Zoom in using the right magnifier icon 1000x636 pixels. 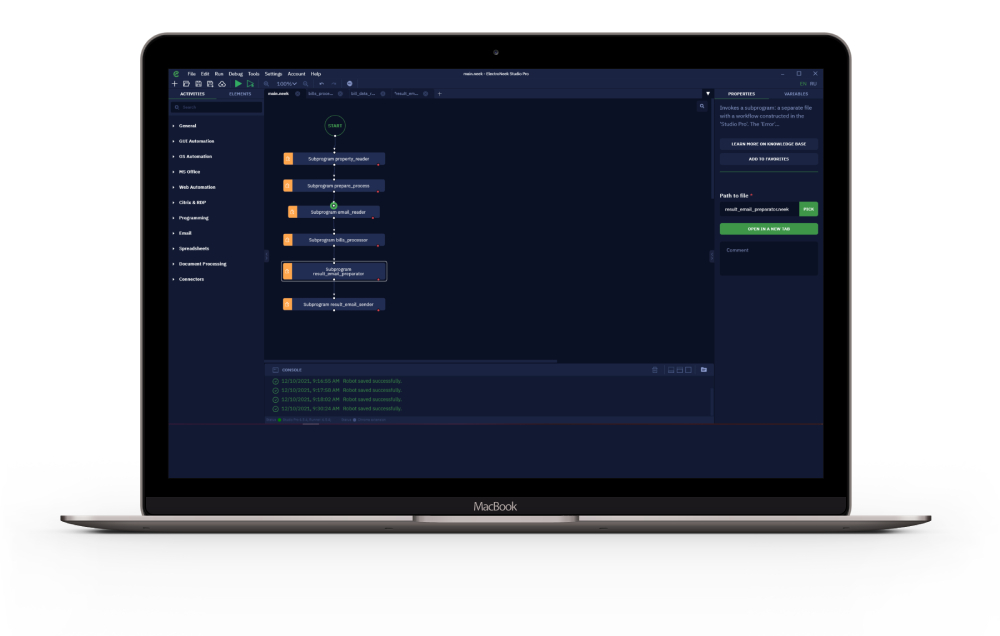pyautogui.click(x=305, y=84)
